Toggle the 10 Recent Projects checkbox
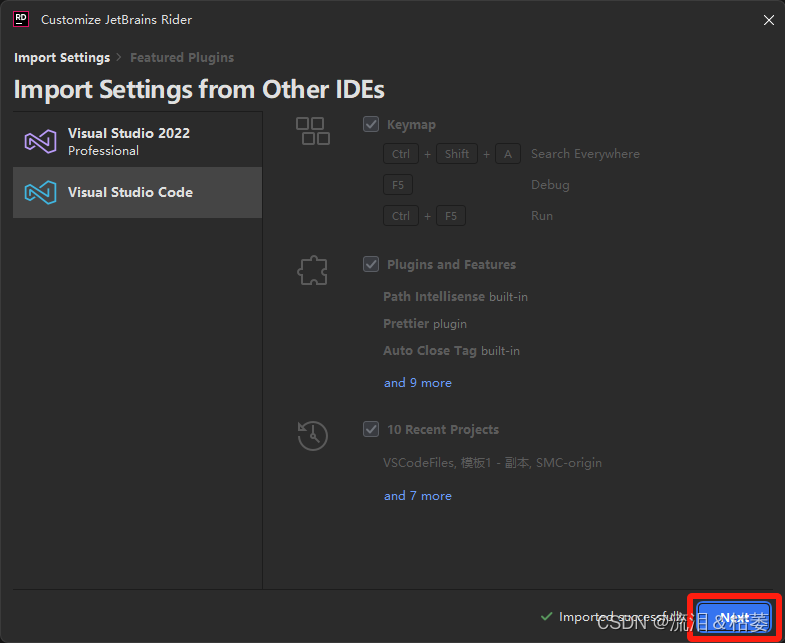The width and height of the screenshot is (785, 643). point(371,429)
